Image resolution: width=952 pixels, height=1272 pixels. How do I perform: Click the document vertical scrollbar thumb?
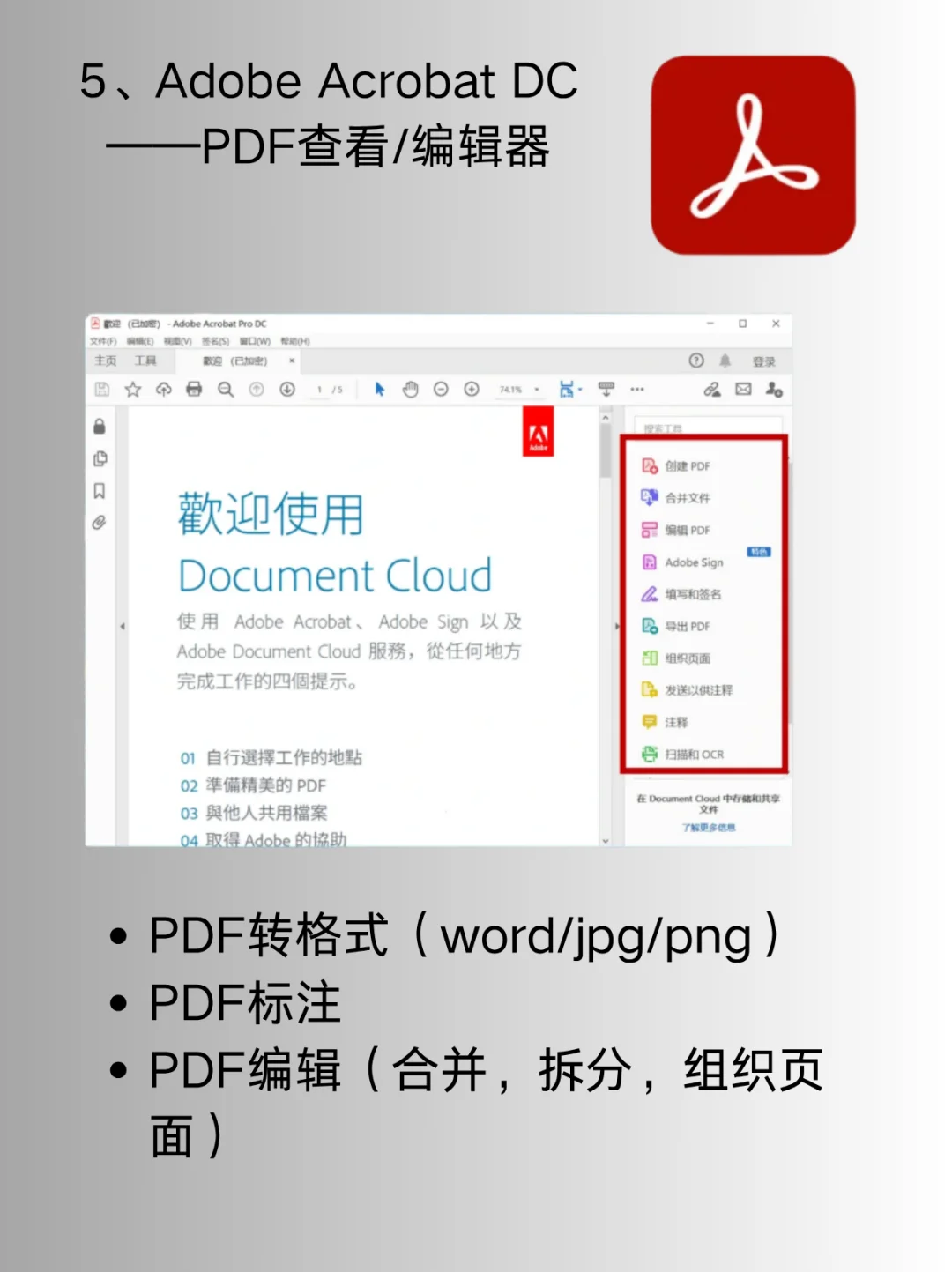click(606, 452)
